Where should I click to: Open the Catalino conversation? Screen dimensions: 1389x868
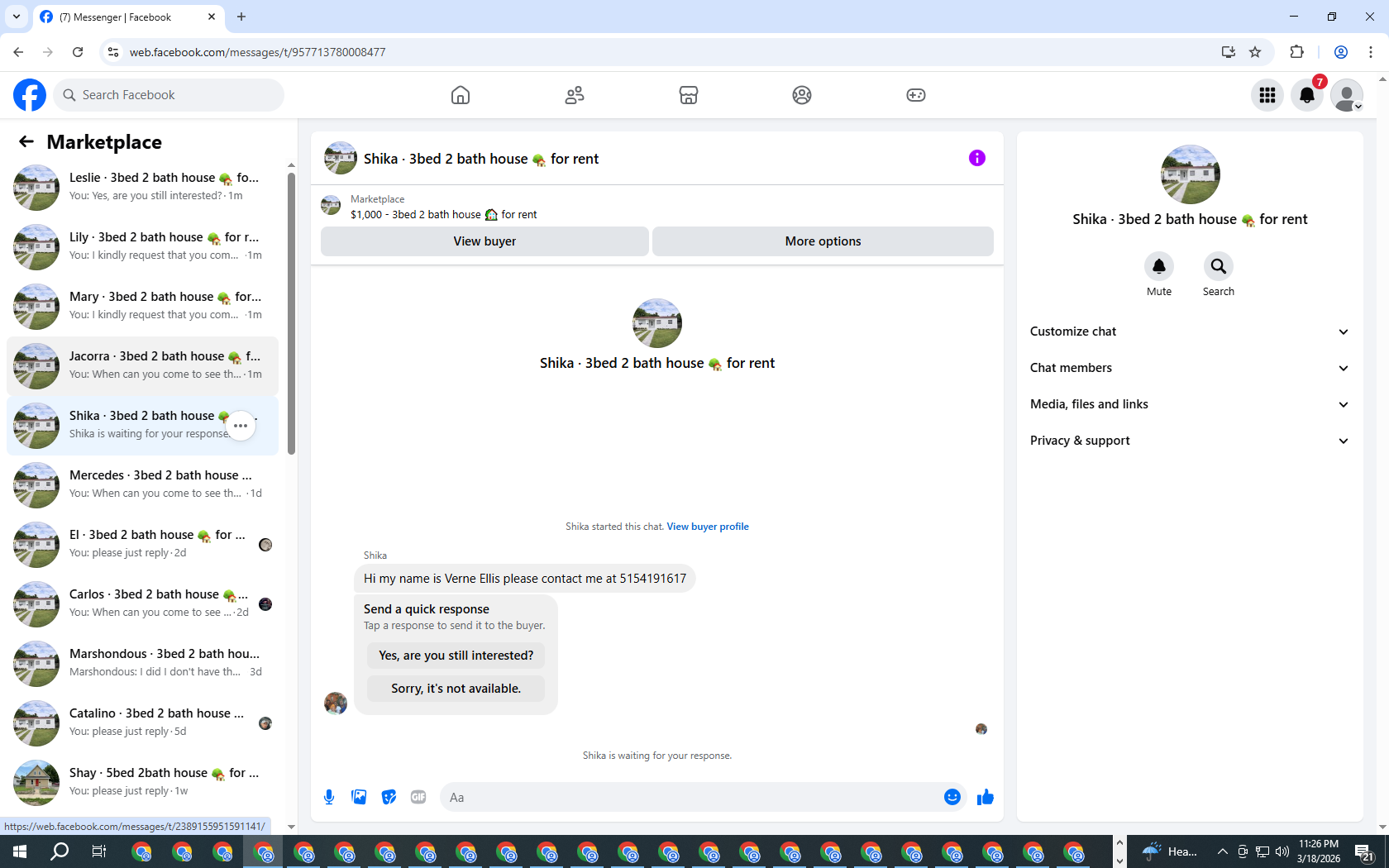click(142, 723)
